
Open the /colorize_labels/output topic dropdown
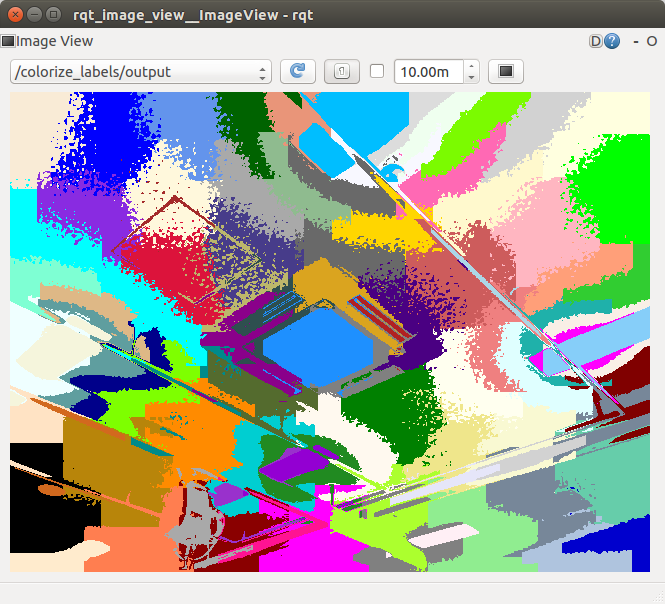(x=141, y=72)
